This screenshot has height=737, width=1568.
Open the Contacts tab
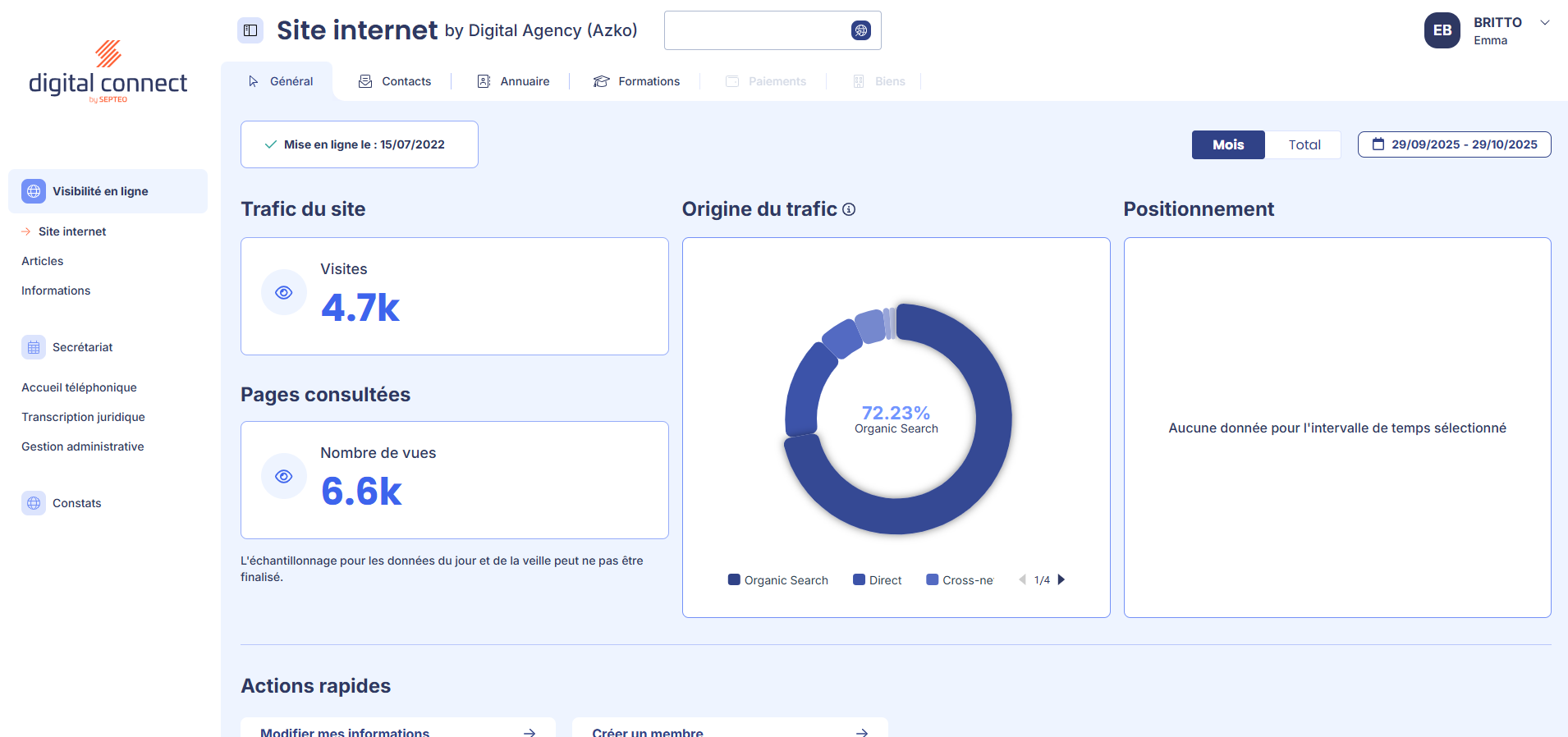click(395, 81)
